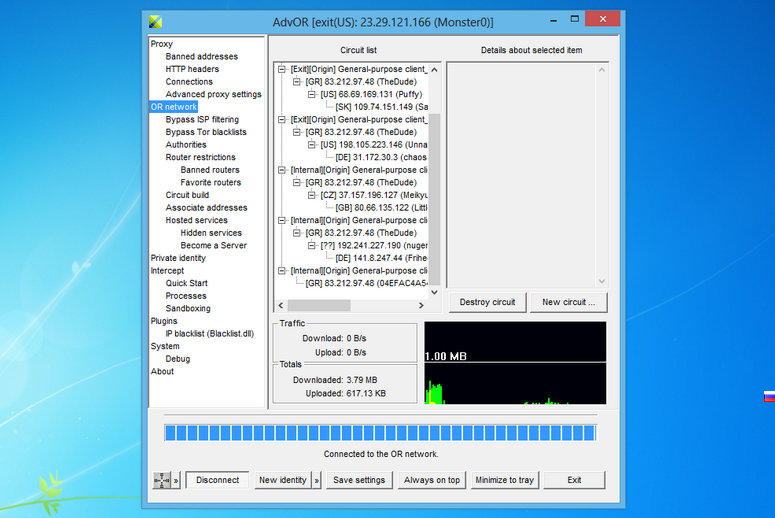The width and height of the screenshot is (775, 518).
Task: Collapse the [US] 198.105.223.146 node
Action: coord(311,145)
